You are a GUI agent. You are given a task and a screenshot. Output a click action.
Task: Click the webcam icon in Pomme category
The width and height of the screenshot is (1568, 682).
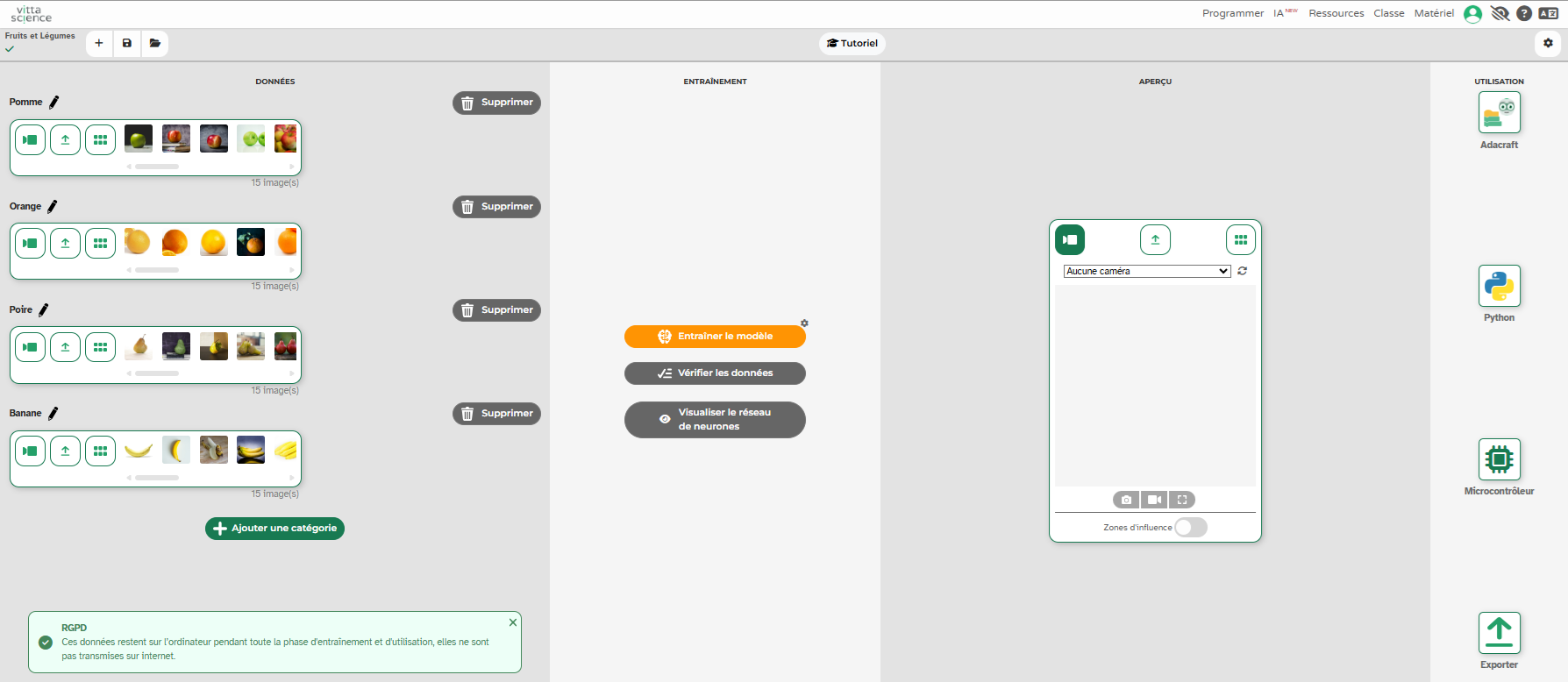30,139
